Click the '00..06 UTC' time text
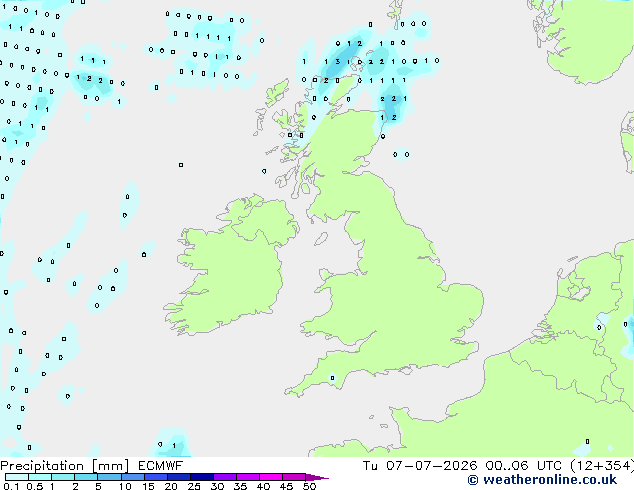634x490 pixels. click(523, 466)
